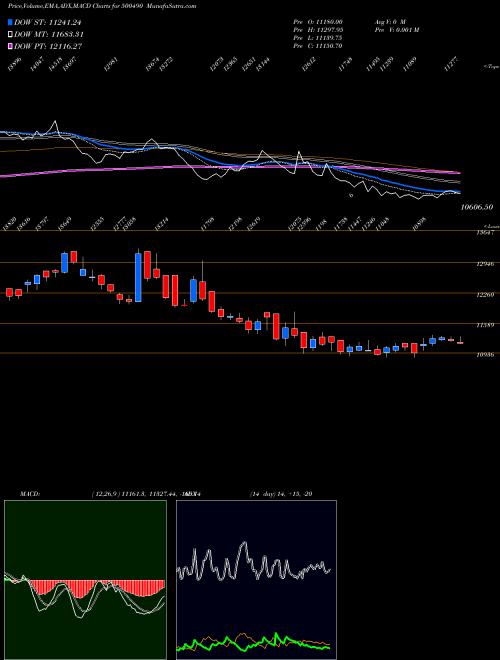Click the '(14 day) 14, -15, -20' ADX text

[x=281, y=494]
